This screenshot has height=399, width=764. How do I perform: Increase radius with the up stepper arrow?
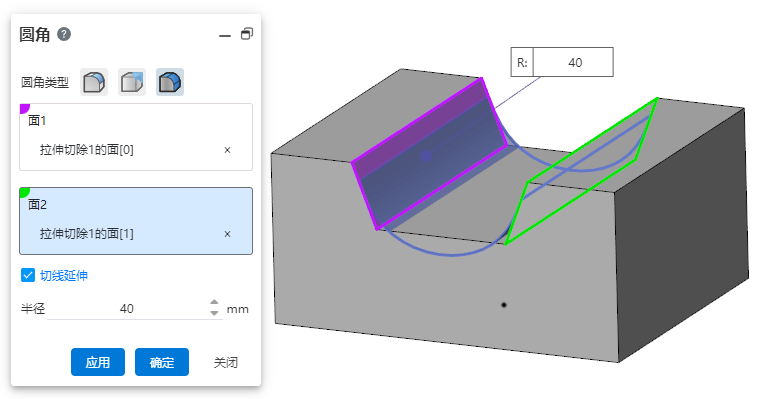click(x=214, y=303)
